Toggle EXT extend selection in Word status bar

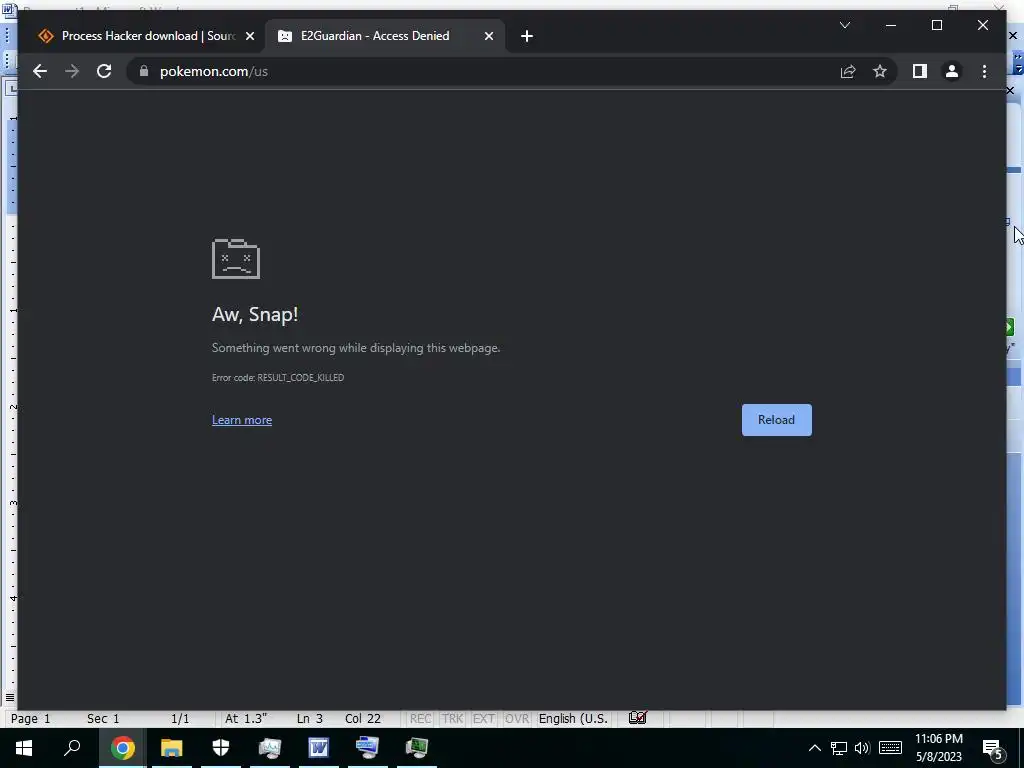[x=483, y=718]
